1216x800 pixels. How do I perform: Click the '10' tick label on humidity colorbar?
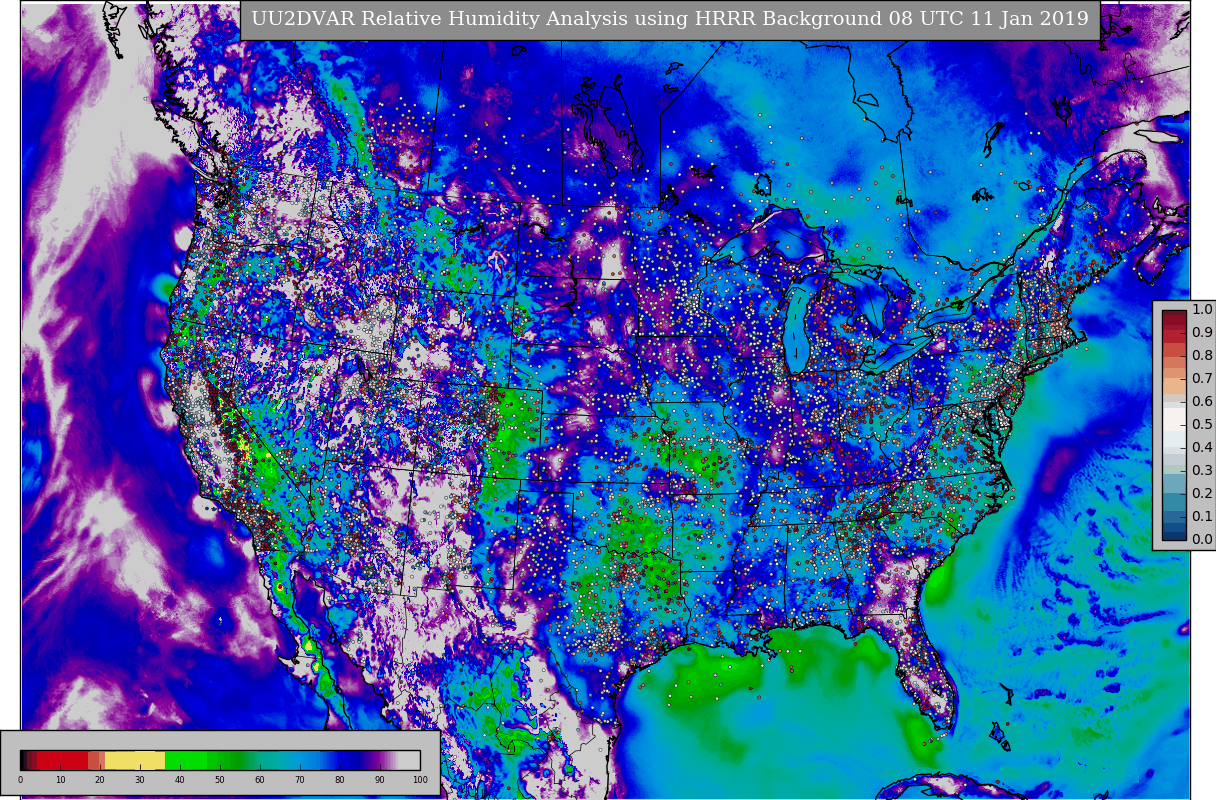pos(60,780)
